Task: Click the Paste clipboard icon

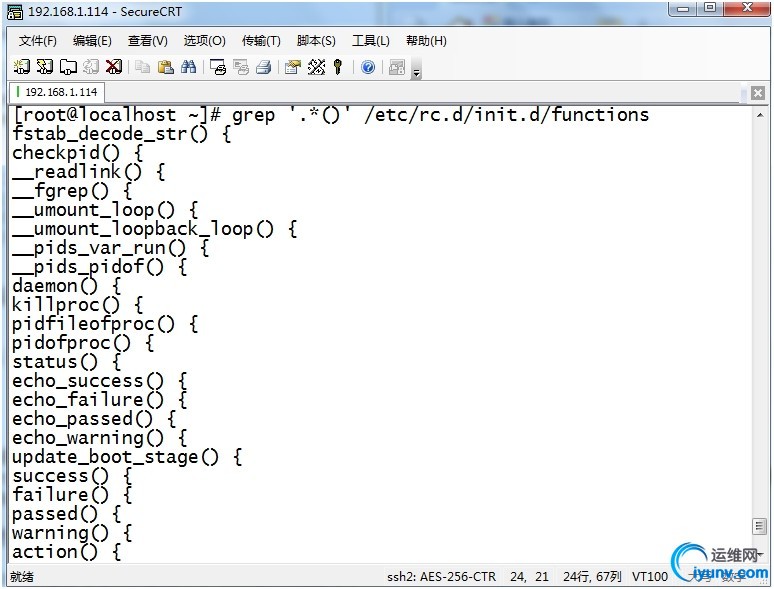Action: (165, 67)
